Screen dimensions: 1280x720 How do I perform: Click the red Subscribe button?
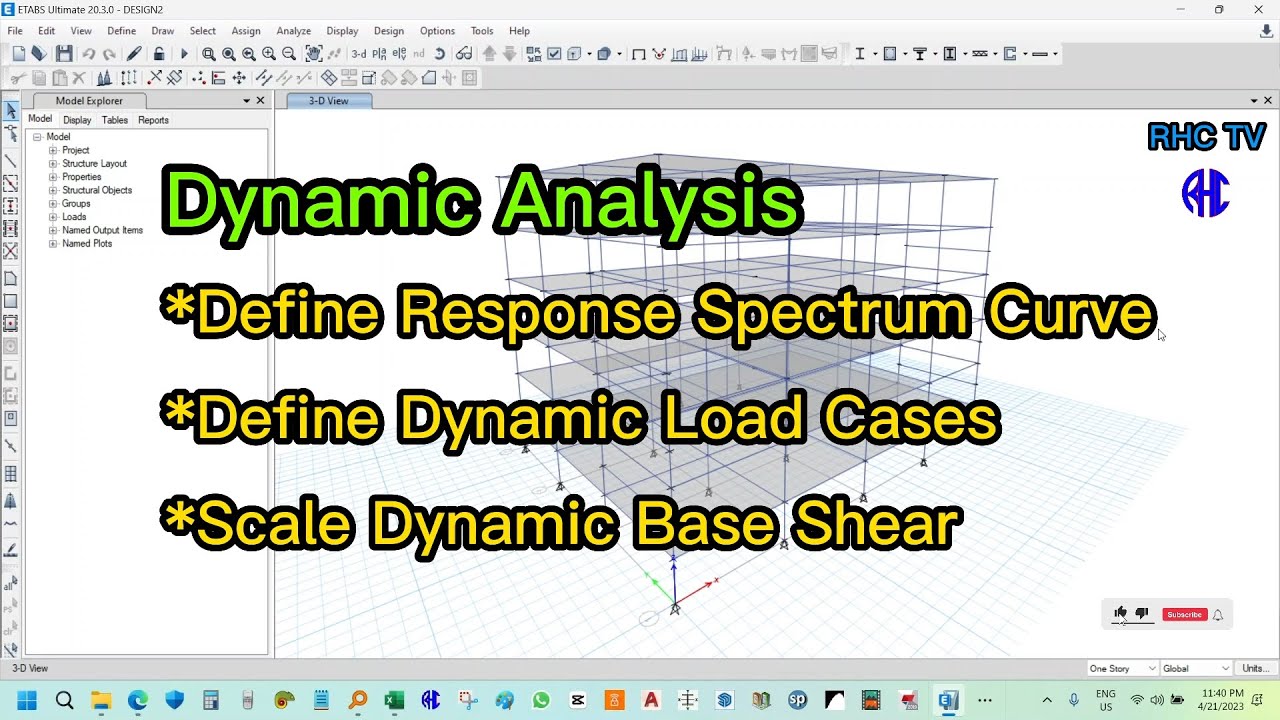1184,615
